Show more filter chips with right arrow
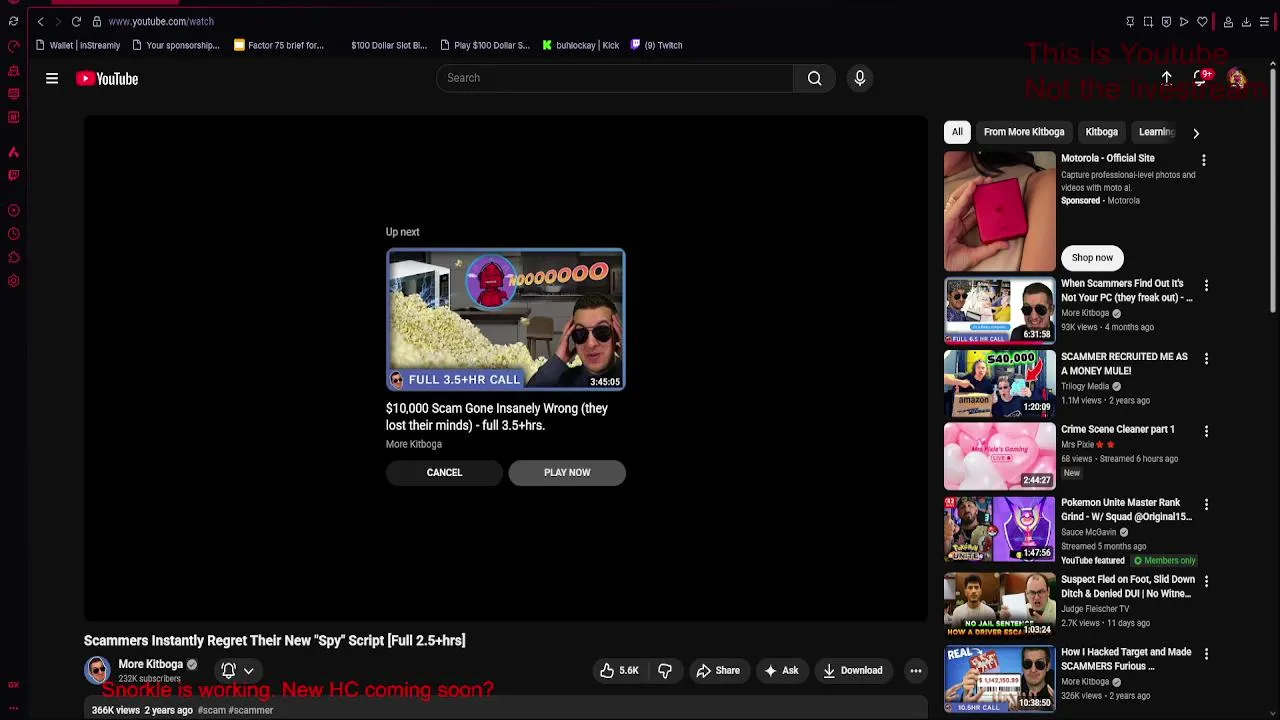 [x=1195, y=132]
